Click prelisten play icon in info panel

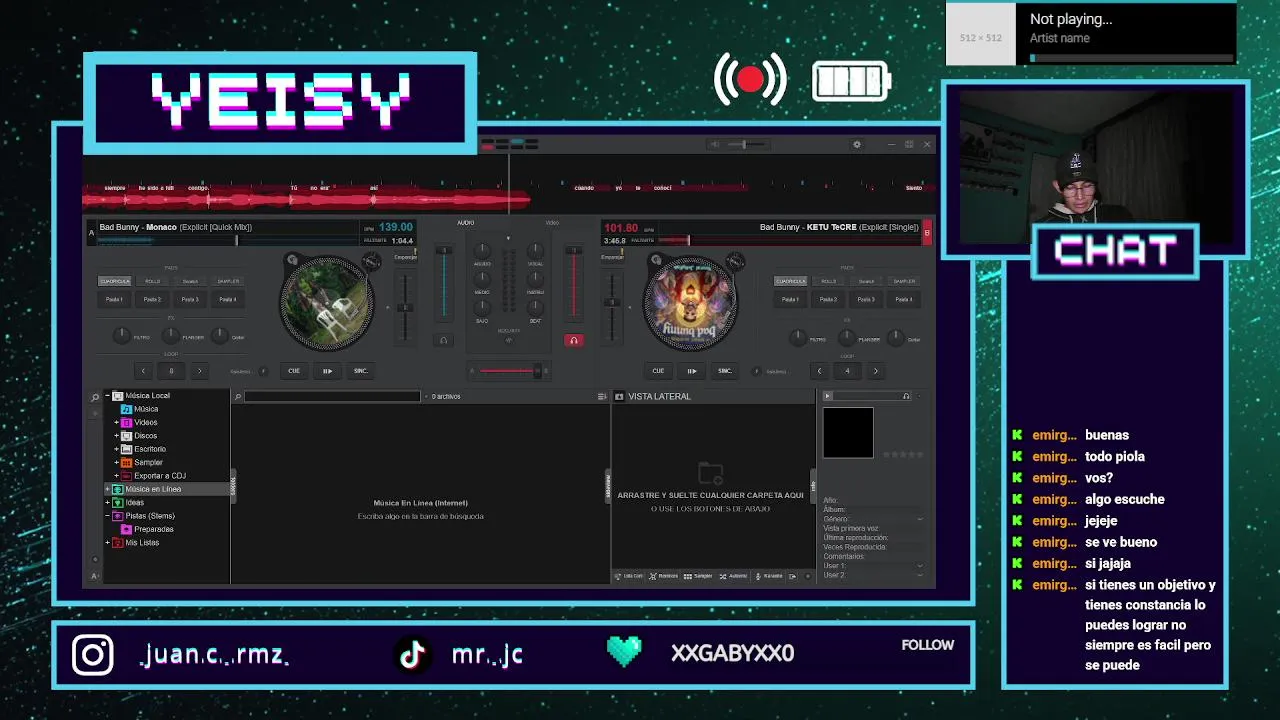coord(827,396)
